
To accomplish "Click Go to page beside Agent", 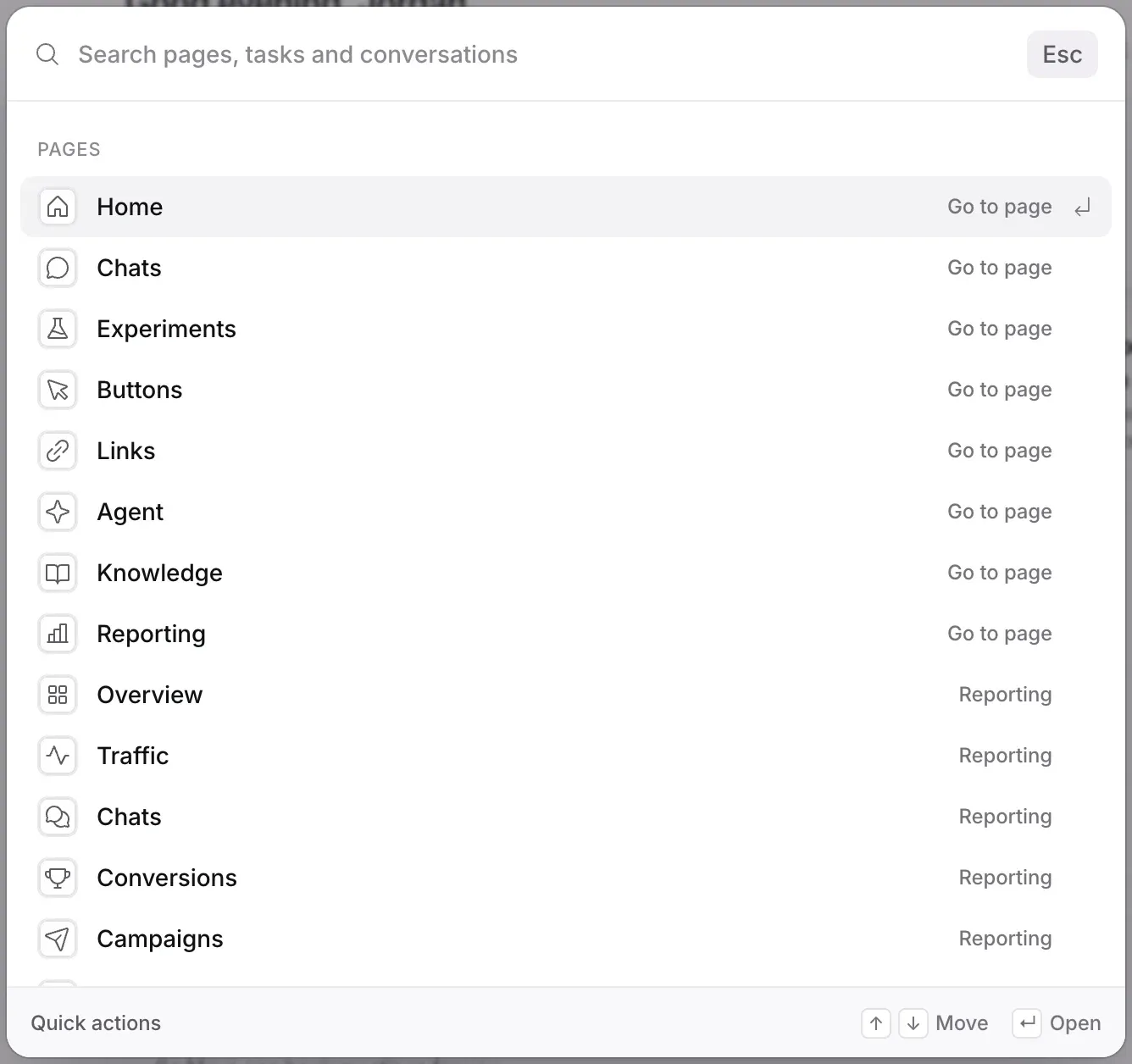I will click(x=1000, y=512).
